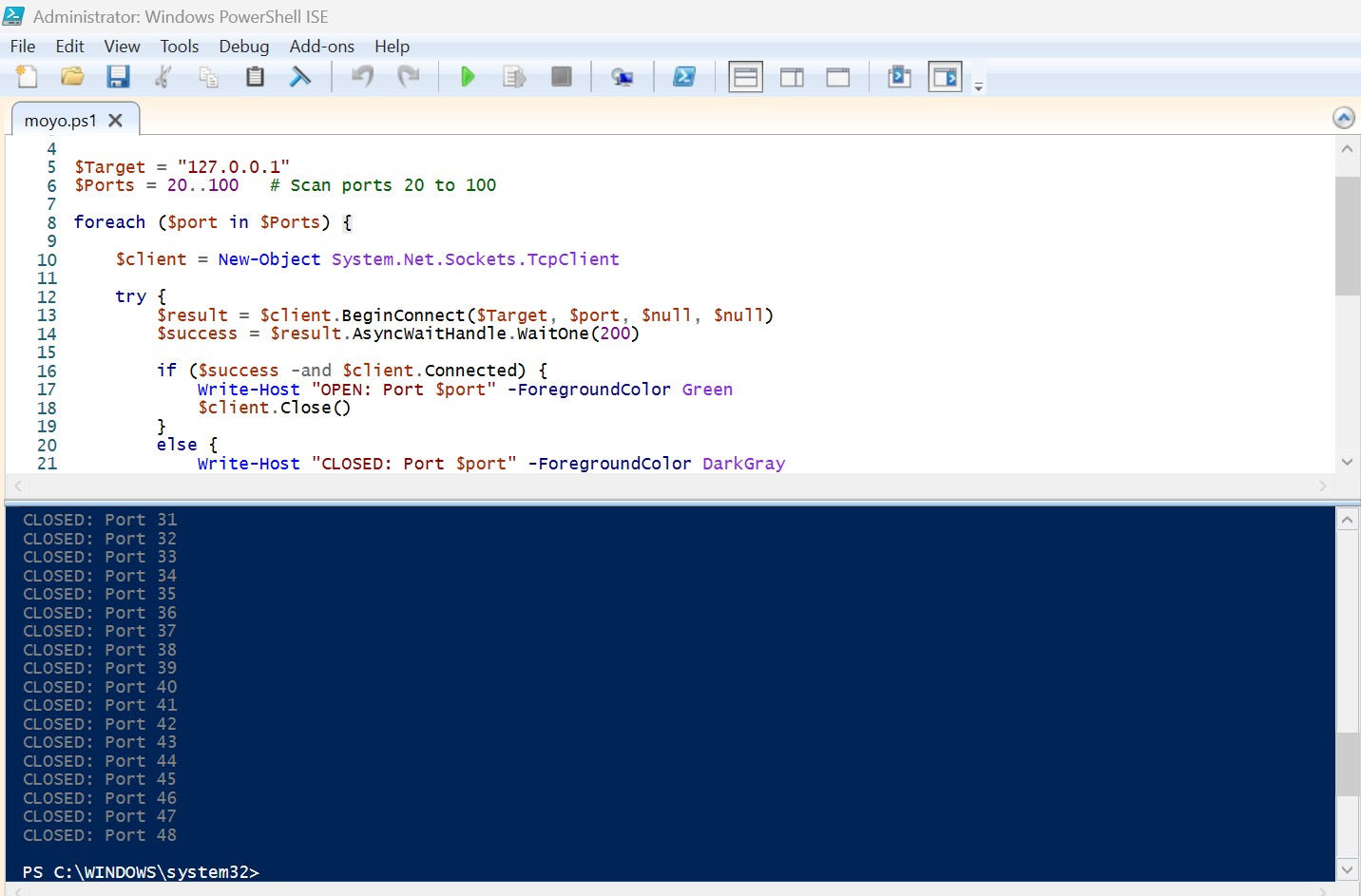Click the "CLOSED: Port 40" console output line
The height and width of the screenshot is (896, 1361).
pos(100,687)
